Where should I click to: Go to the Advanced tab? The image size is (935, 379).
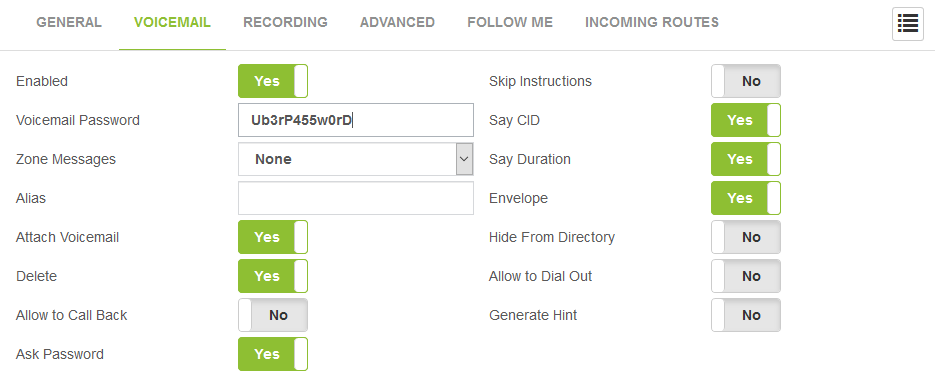(x=397, y=23)
